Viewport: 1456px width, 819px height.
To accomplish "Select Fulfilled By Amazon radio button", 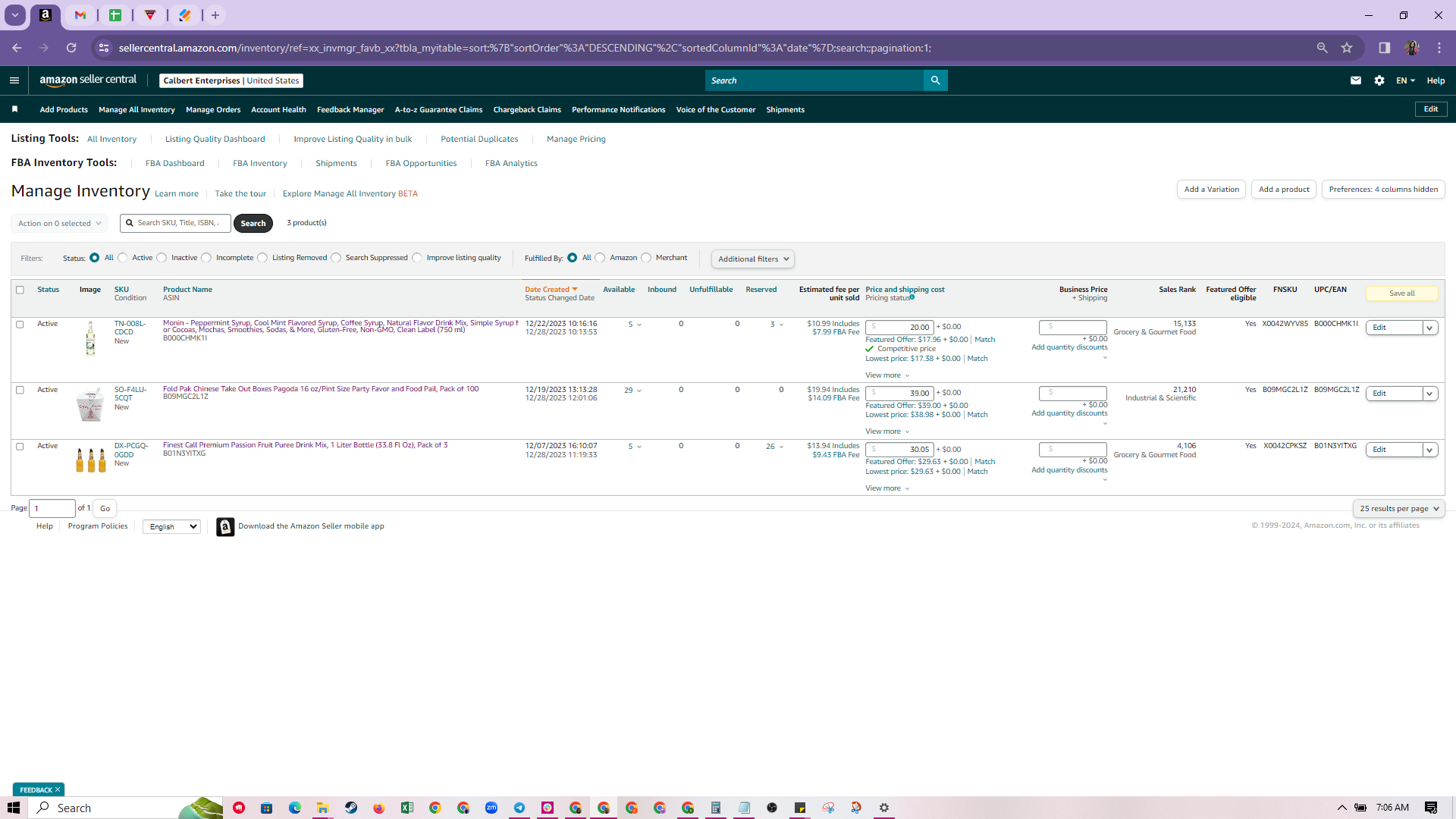I will 600,258.
